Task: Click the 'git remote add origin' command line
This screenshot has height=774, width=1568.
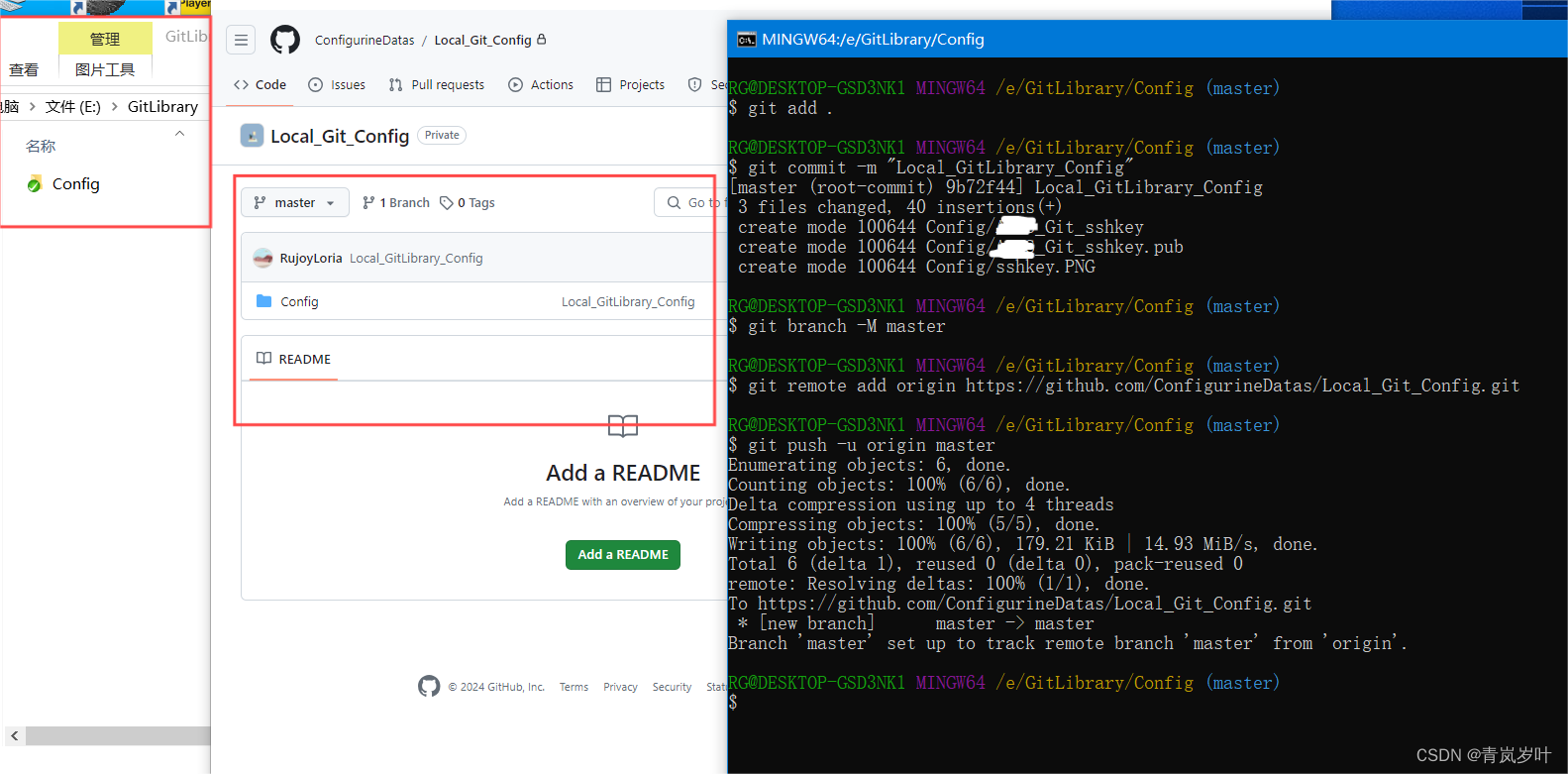Action: pyautogui.click(x=1124, y=386)
